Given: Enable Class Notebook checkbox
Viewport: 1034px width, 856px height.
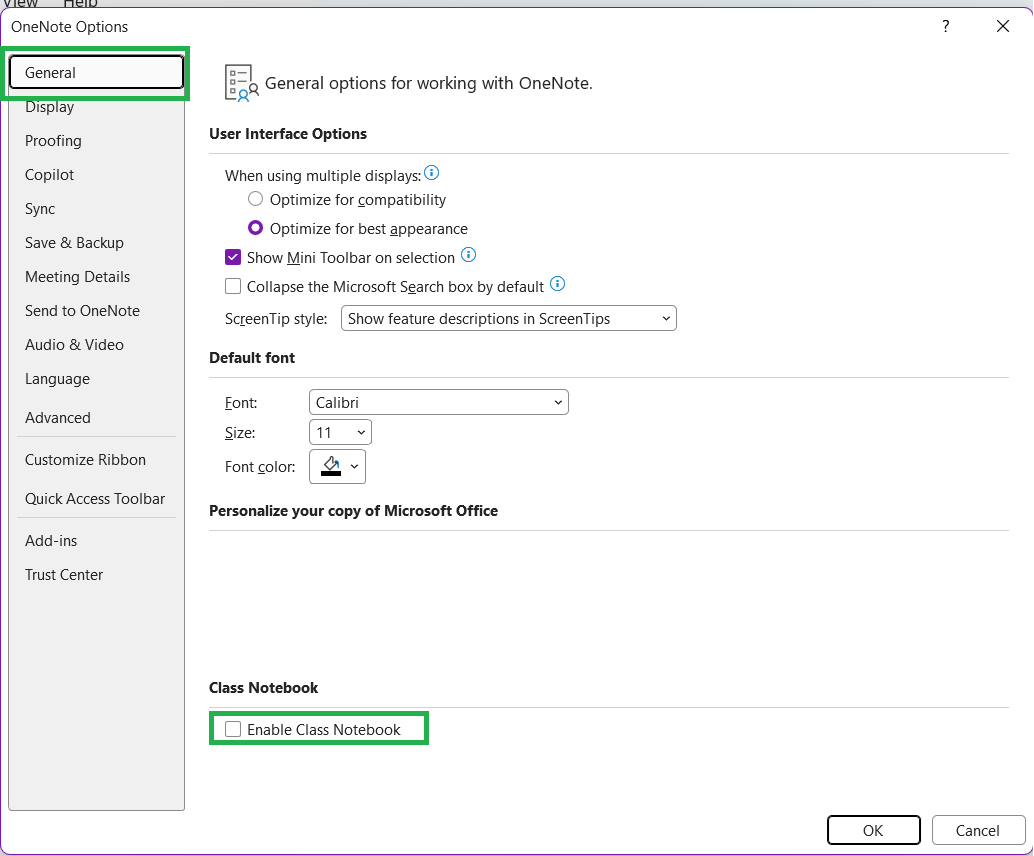Looking at the screenshot, I should 233,729.
